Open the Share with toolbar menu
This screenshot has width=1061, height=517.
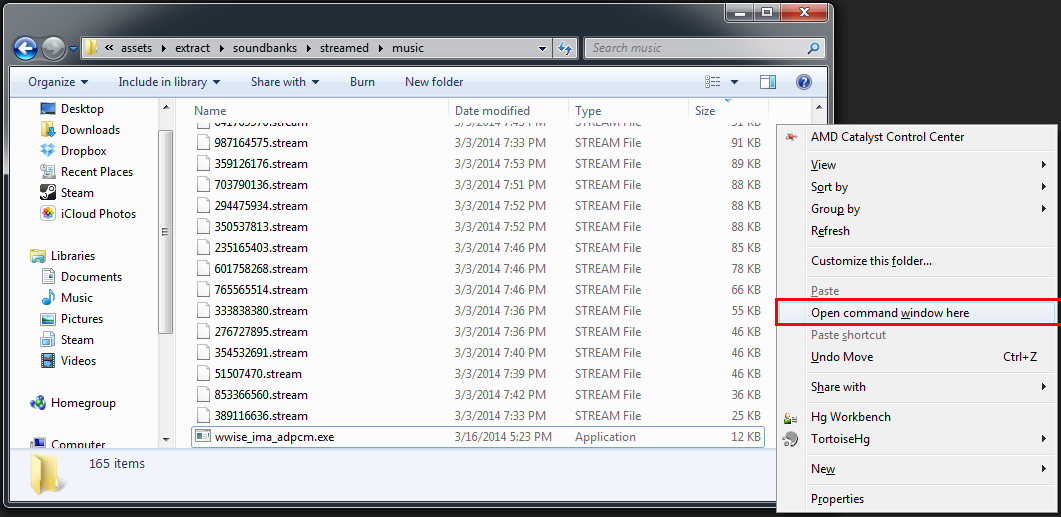tap(284, 82)
